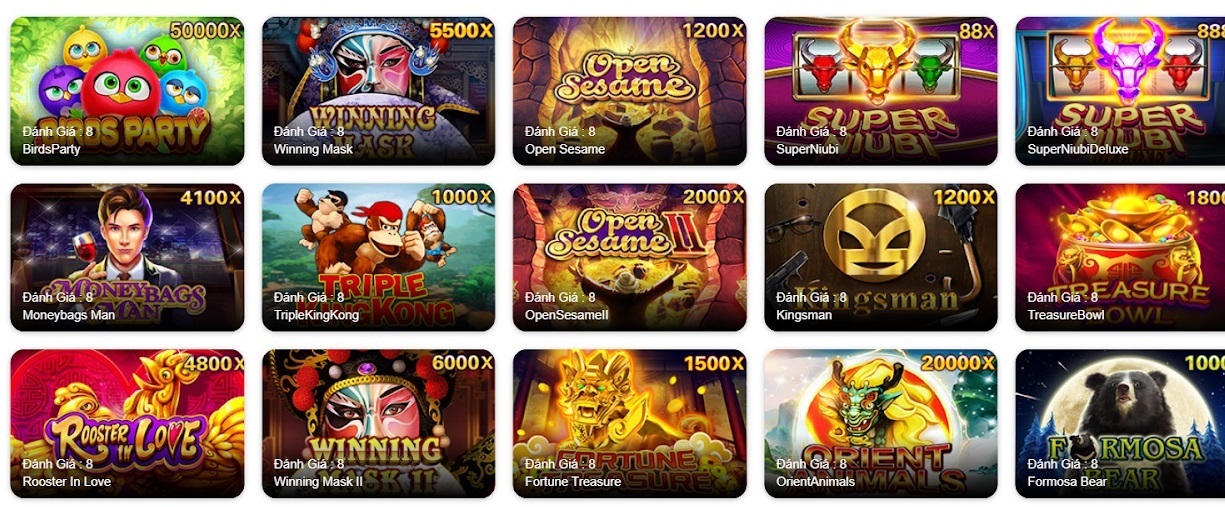Screen dimensions: 1225x507
Task: Open the Formosa Bear game thumbnail
Action: pyautogui.click(x=1120, y=423)
